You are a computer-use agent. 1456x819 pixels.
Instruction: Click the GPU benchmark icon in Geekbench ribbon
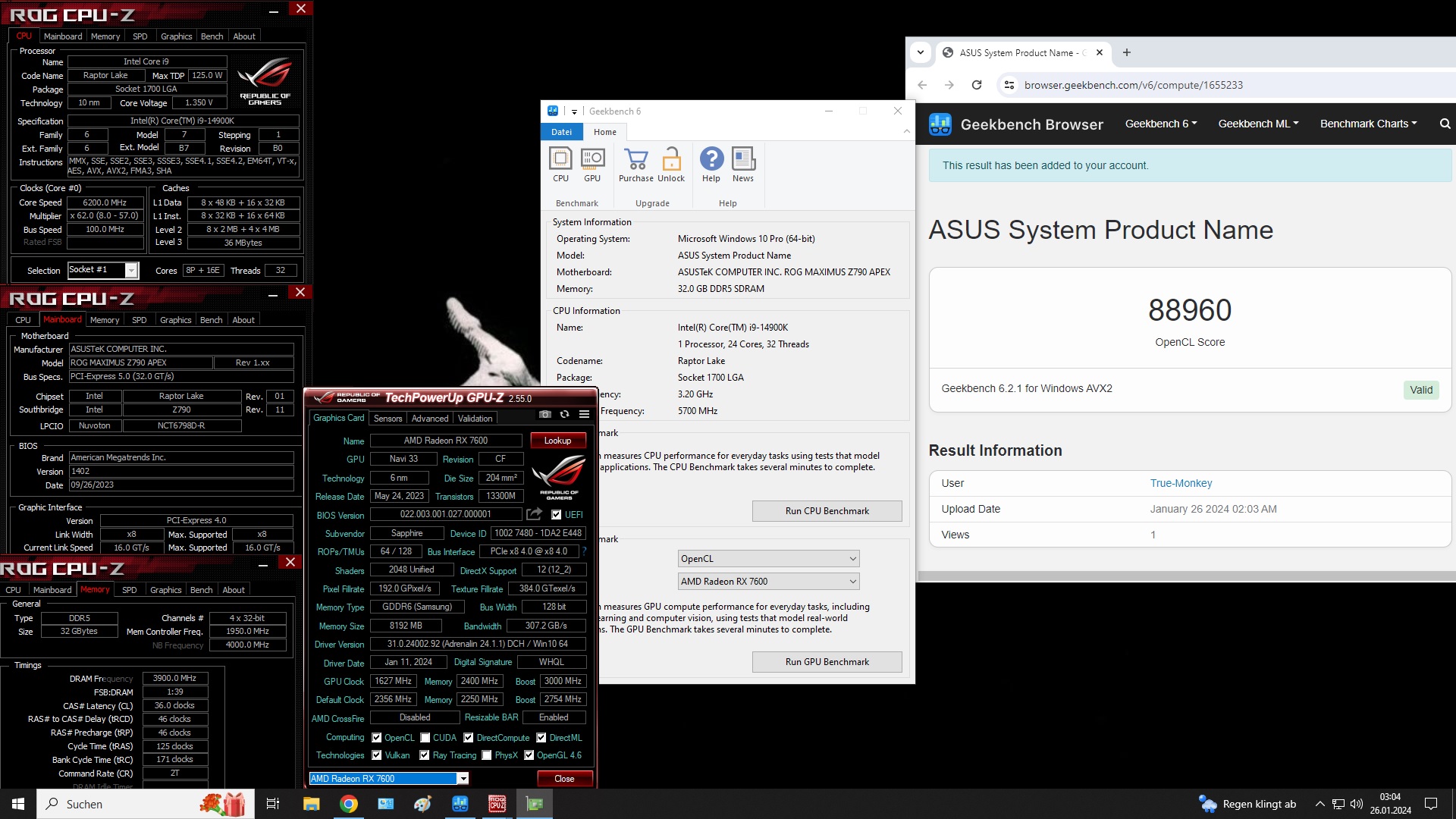[x=592, y=165]
